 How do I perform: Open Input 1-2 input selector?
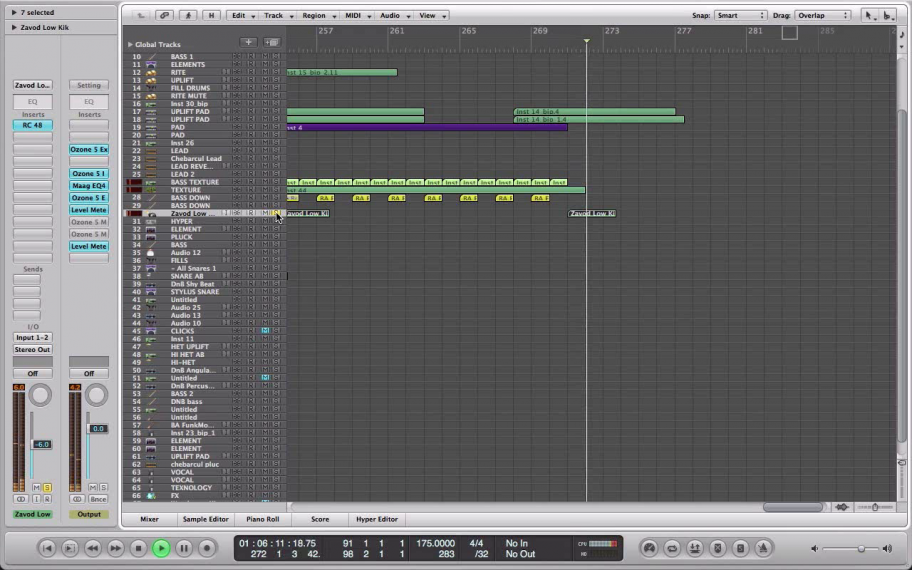coord(33,337)
